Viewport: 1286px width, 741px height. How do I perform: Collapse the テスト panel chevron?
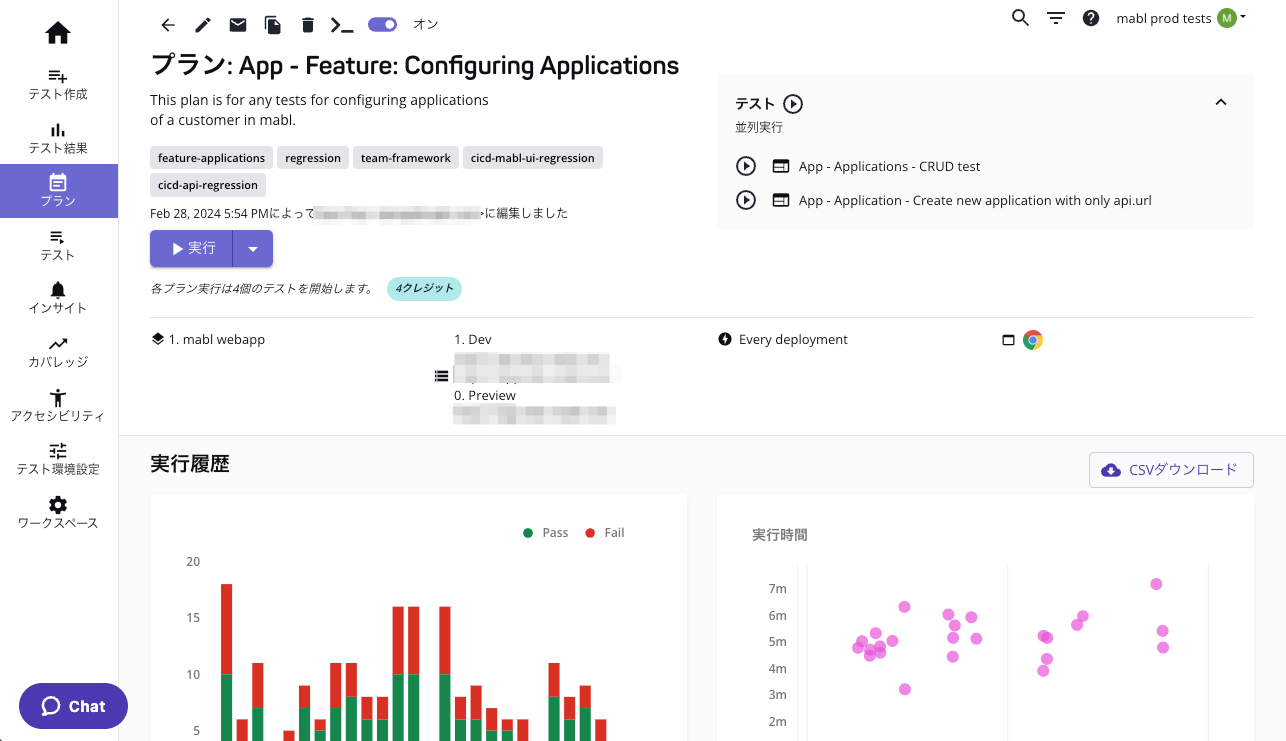(1220, 102)
